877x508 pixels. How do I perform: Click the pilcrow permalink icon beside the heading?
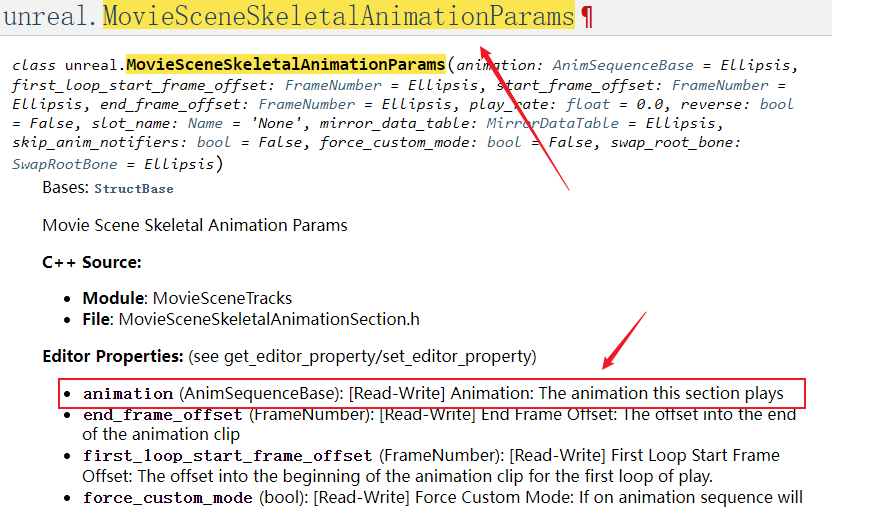(x=587, y=16)
